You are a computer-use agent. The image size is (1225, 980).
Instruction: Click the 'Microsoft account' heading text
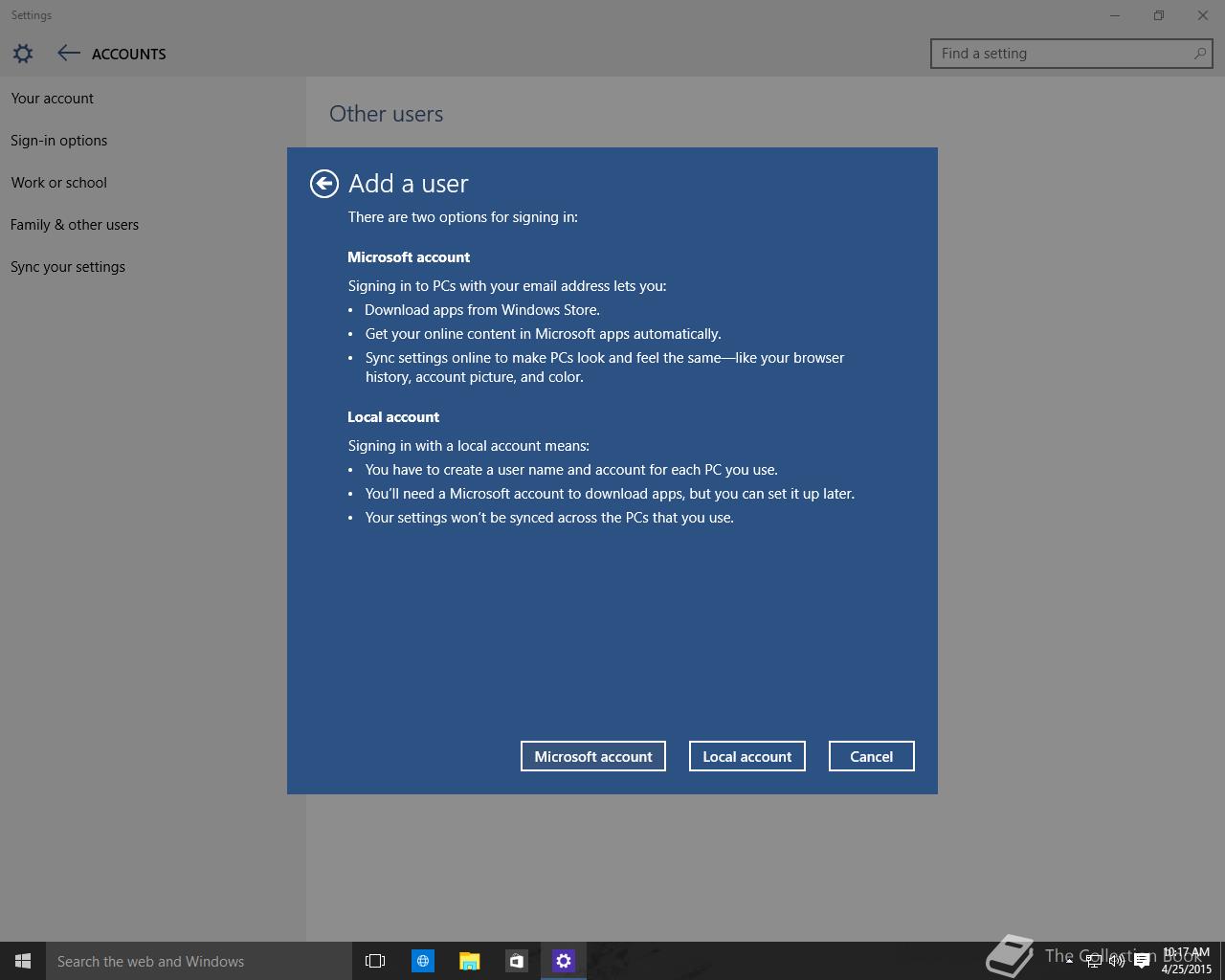pos(409,257)
